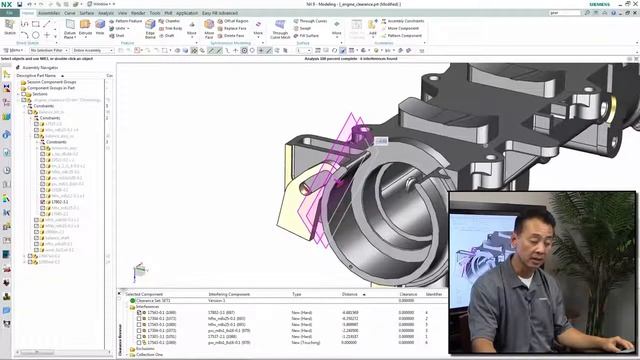Viewport: 640px width, 360px height.
Task: Click the Trim Body command
Action: tap(171, 28)
